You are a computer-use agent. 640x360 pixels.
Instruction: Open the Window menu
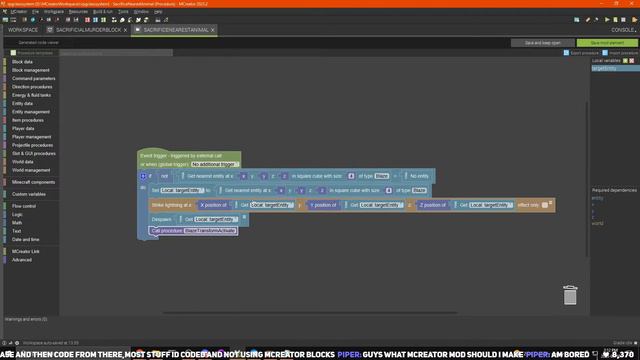click(141, 11)
